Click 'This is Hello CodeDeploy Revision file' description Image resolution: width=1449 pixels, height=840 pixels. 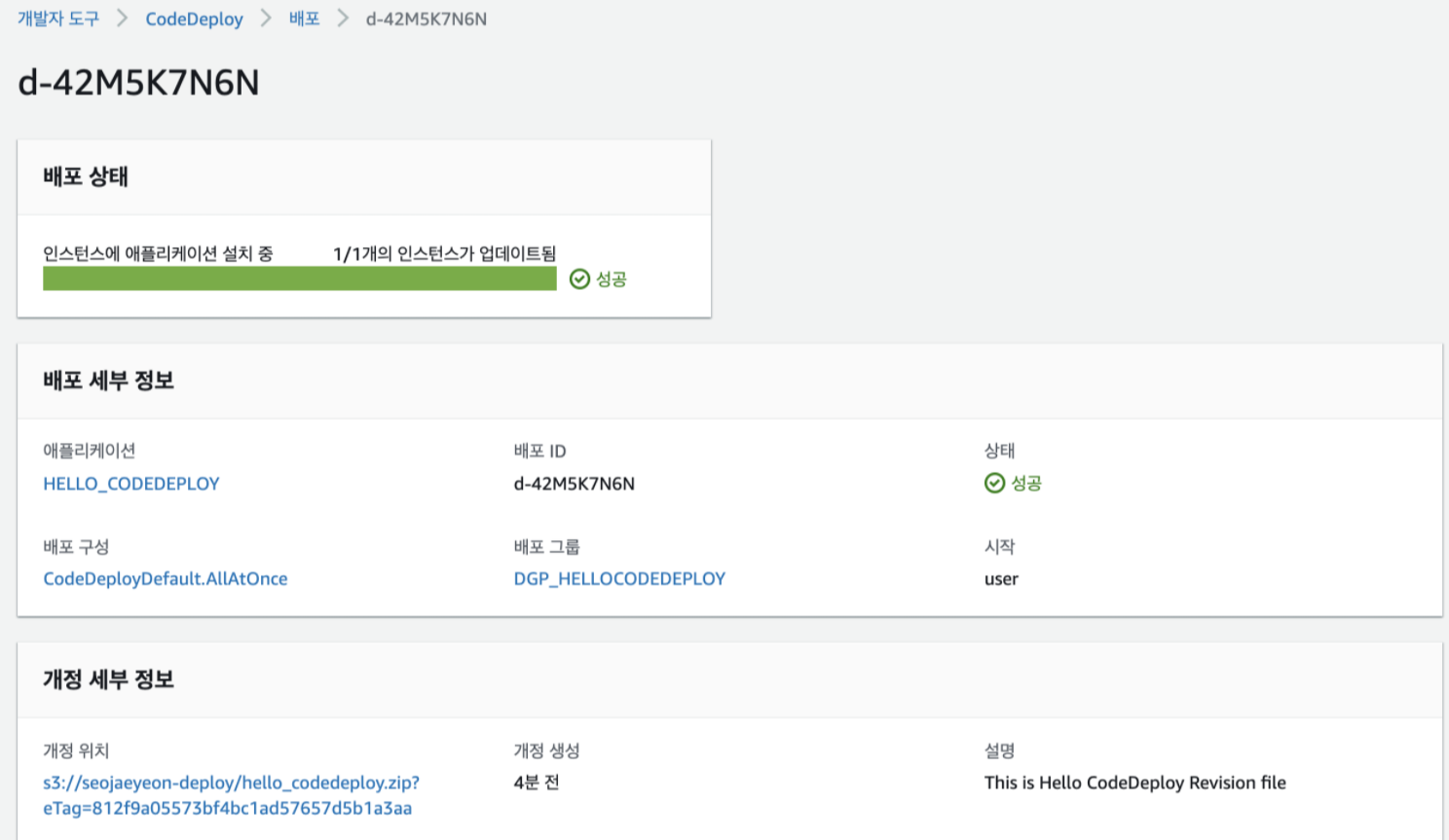point(1135,783)
